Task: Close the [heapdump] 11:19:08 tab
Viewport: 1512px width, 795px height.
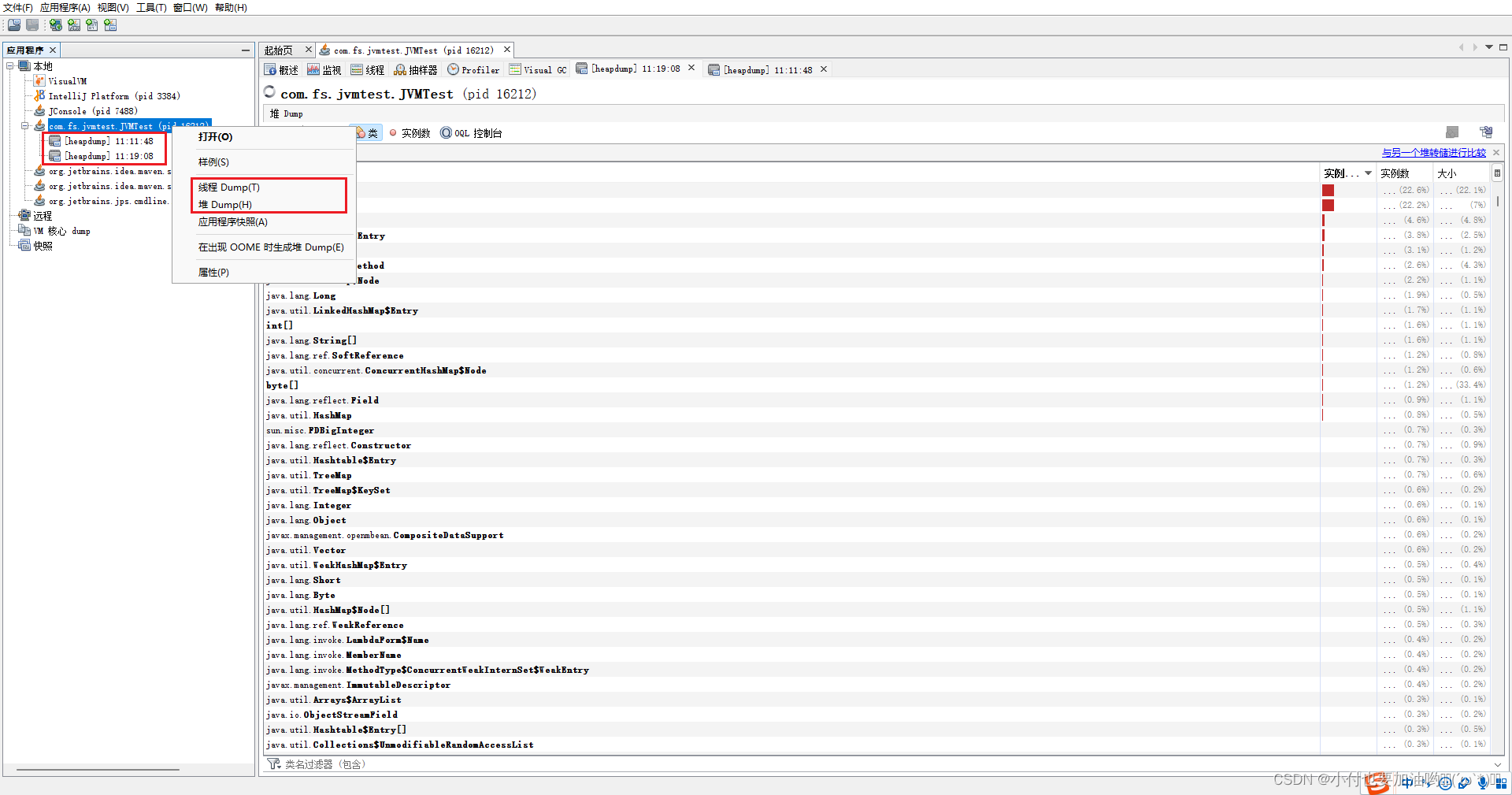Action: coord(691,68)
